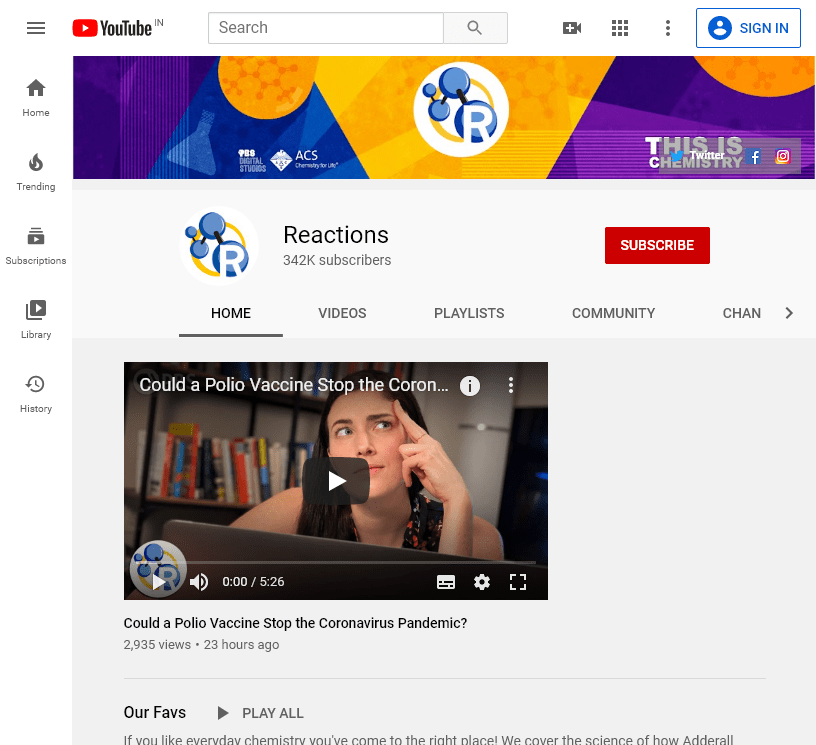The width and height of the screenshot is (816, 745).
Task: Click the Sign In button
Action: (x=748, y=28)
